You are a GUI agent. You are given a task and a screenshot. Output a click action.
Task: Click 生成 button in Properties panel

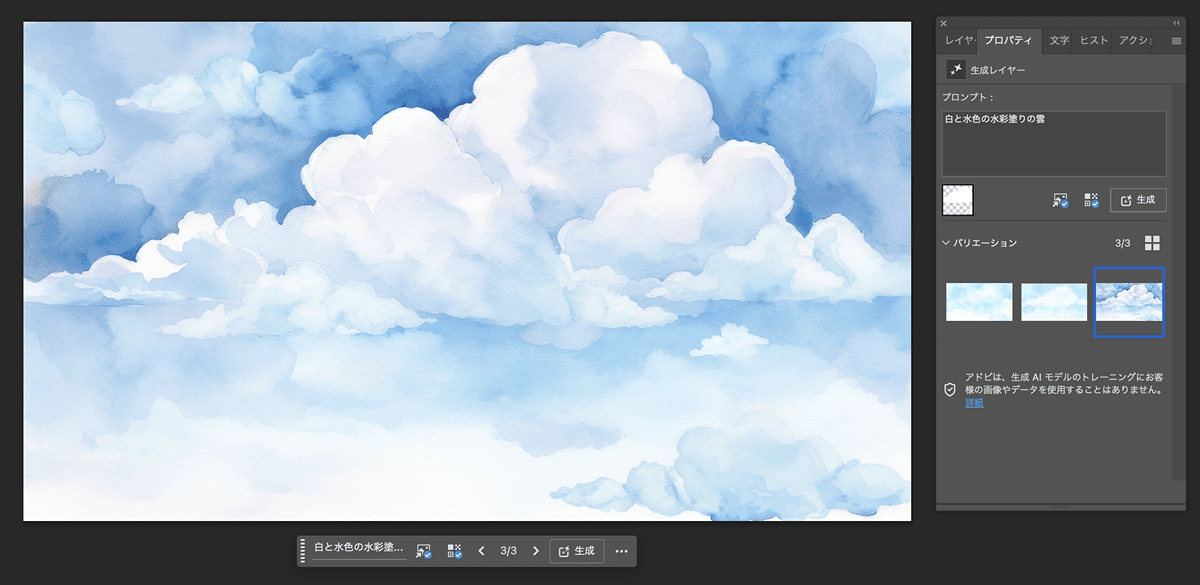[x=1138, y=200]
